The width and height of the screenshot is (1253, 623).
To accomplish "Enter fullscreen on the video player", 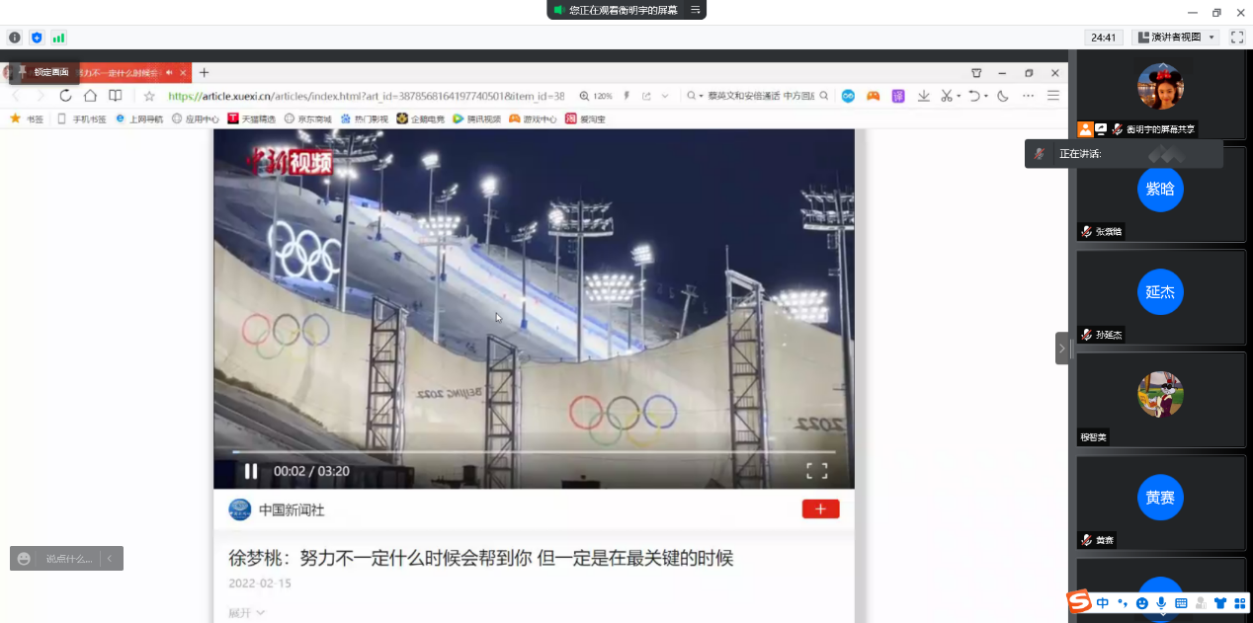I will click(x=817, y=471).
